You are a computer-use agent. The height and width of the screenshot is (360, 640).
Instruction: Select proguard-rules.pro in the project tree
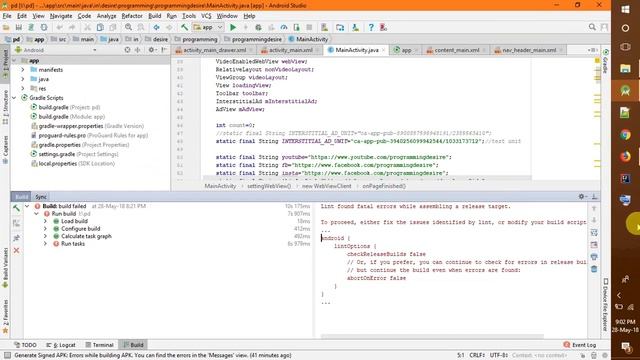point(89,136)
